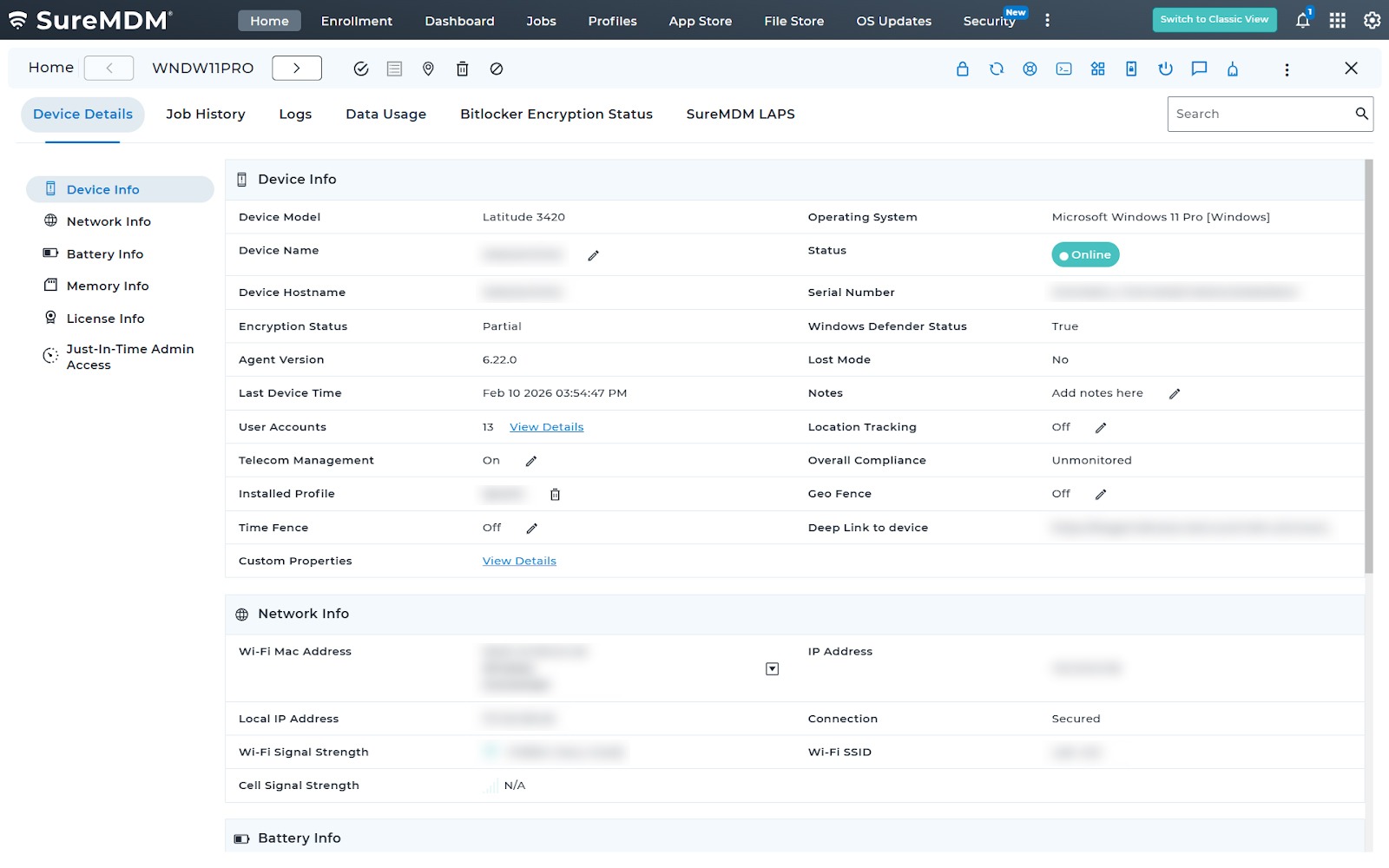The image size is (1389, 868).
Task: Select the Locate Device pin icon
Action: tap(428, 68)
